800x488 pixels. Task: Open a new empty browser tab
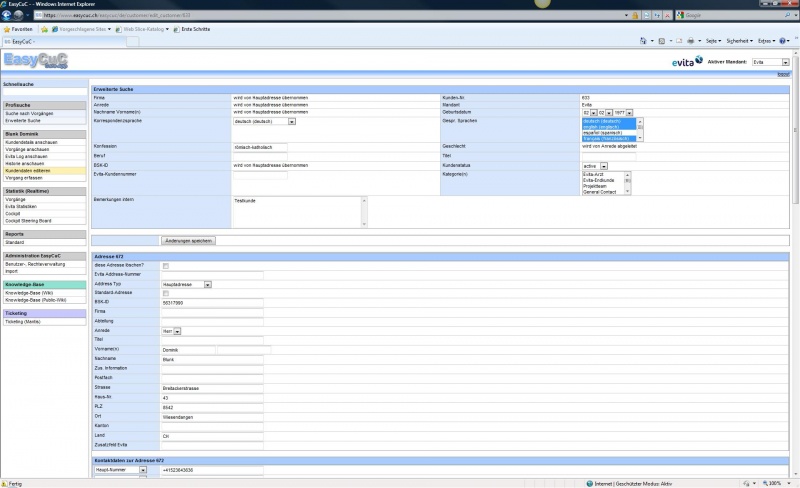[x=132, y=41]
